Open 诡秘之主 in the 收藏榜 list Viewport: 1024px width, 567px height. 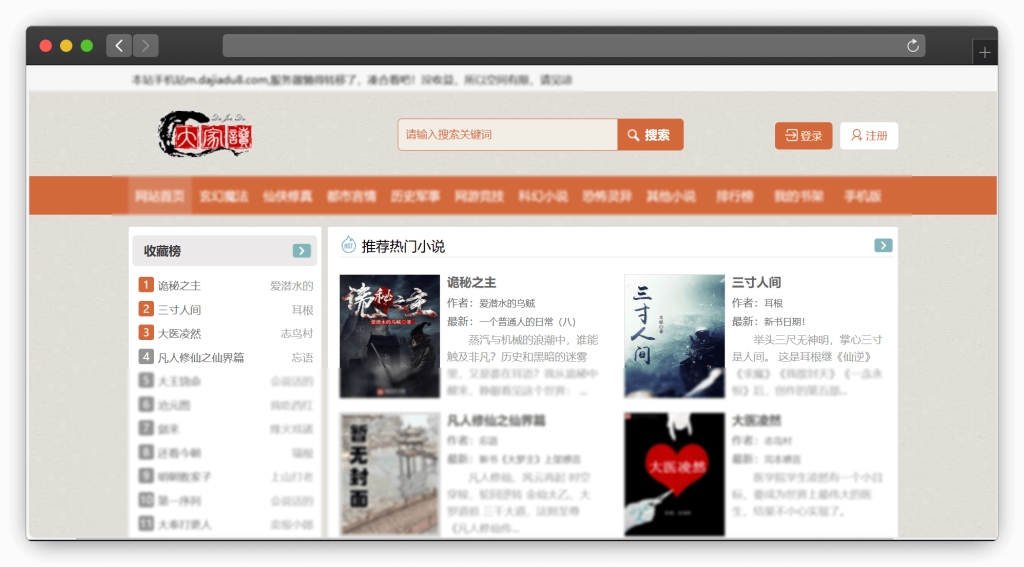(179, 285)
